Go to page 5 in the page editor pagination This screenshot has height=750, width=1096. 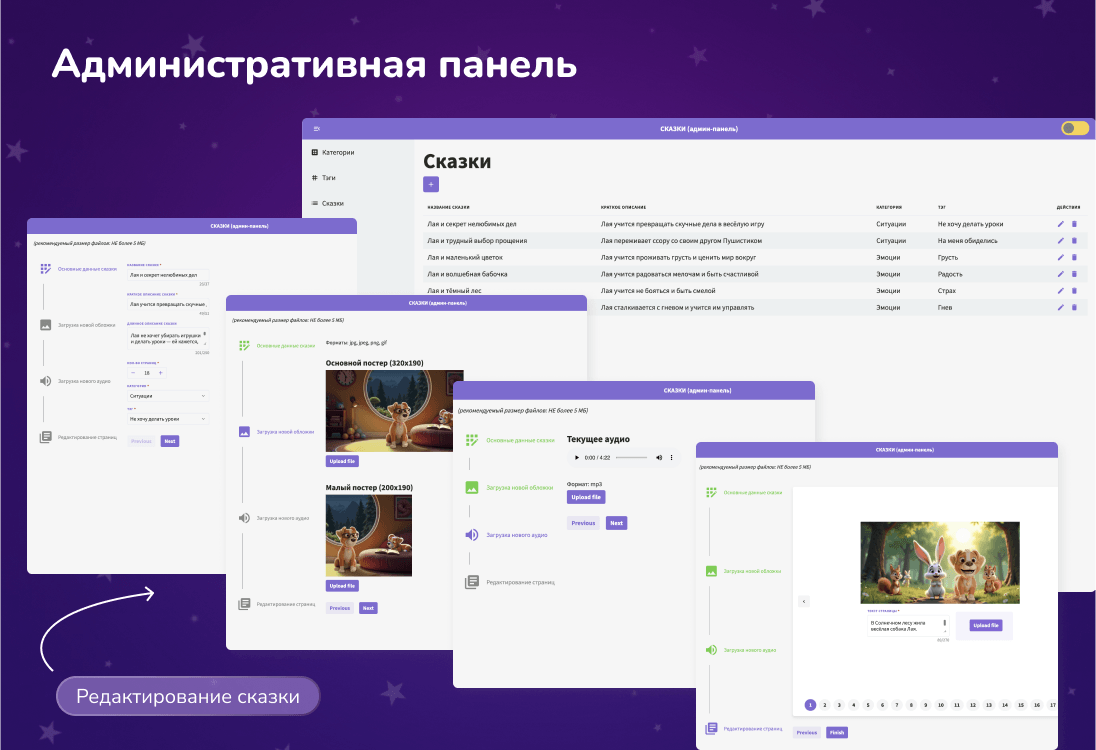point(868,705)
